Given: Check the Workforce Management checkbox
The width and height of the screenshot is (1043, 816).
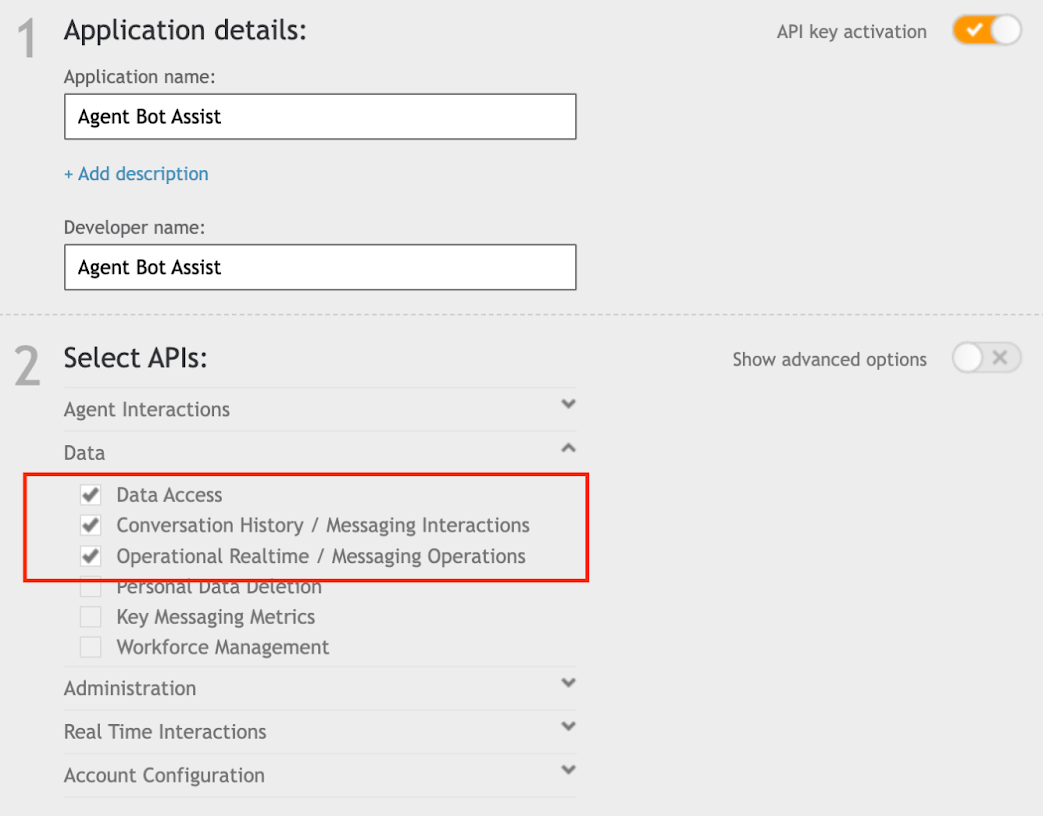Looking at the screenshot, I should tap(90, 647).
